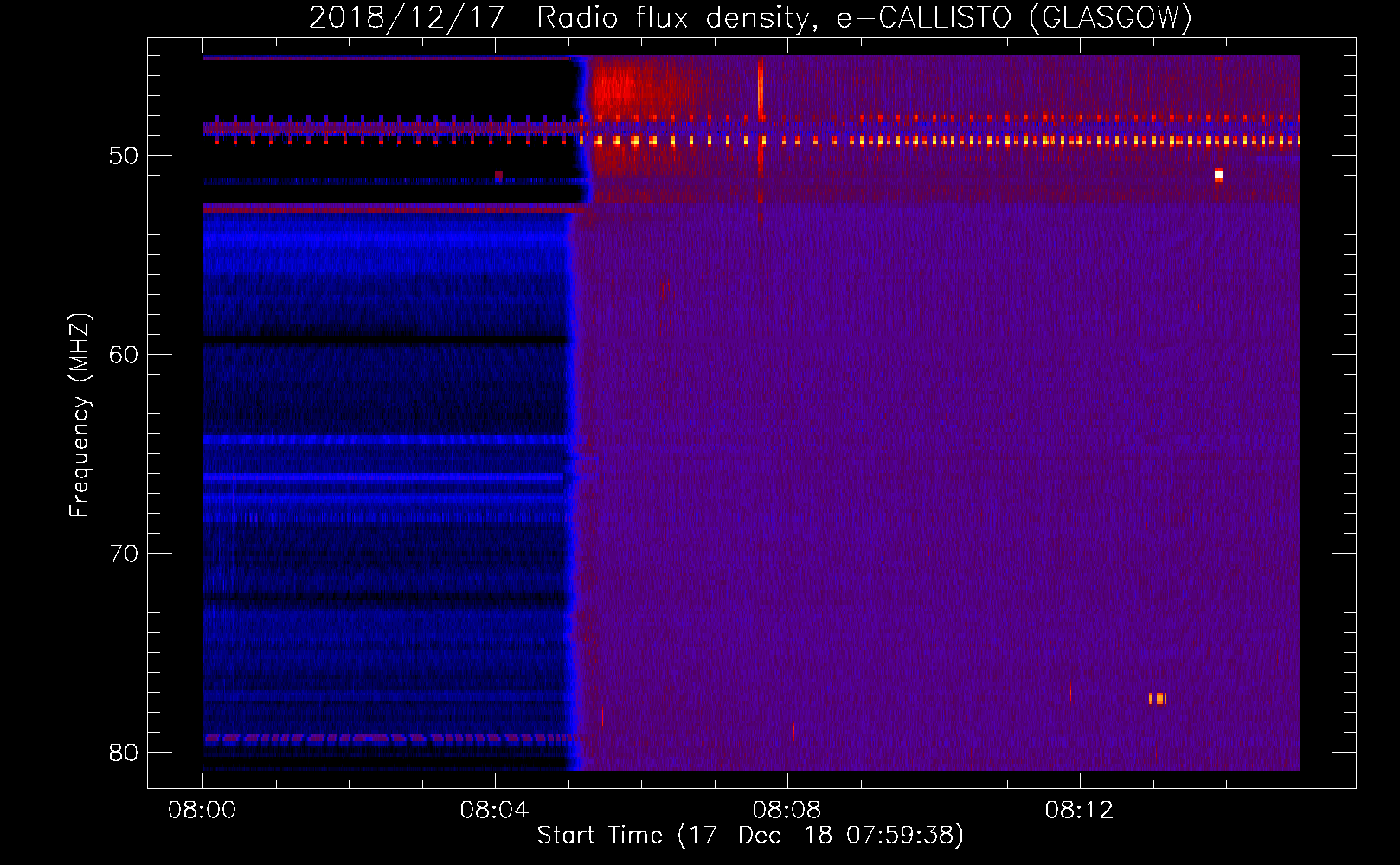
Task: Click the 08:00 time tick label
Action: [202, 811]
